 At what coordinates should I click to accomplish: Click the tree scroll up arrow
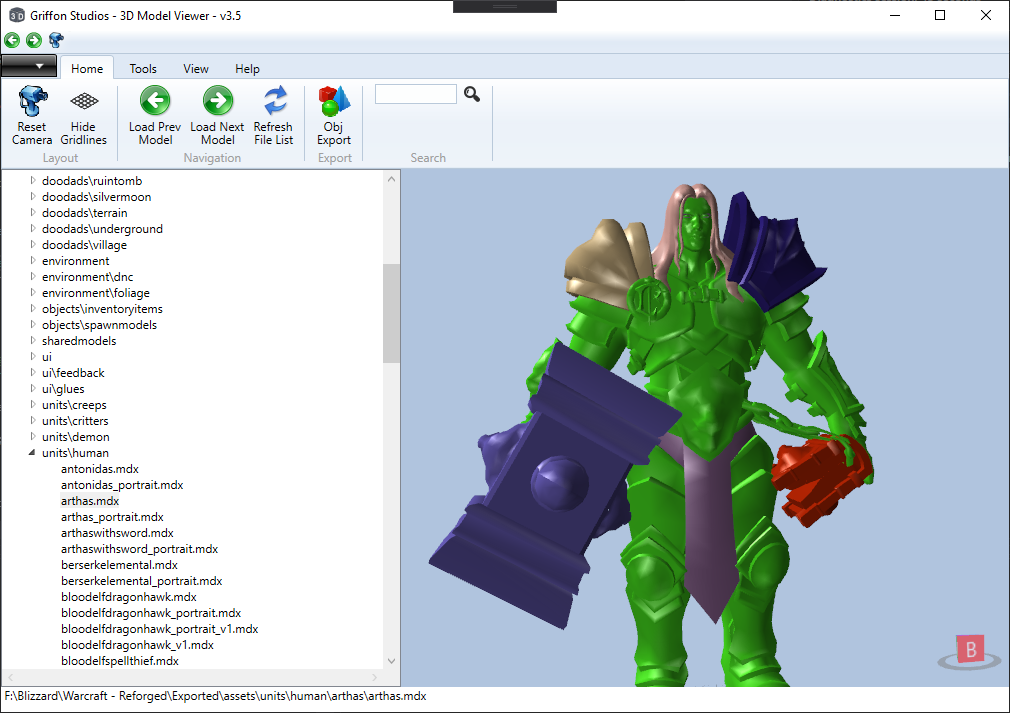coord(391,179)
